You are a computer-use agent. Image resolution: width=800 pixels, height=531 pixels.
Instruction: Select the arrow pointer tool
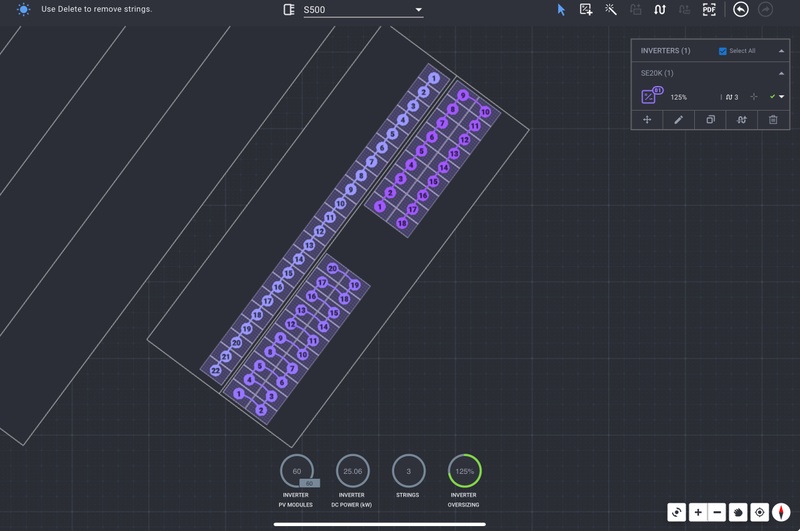pyautogui.click(x=561, y=10)
